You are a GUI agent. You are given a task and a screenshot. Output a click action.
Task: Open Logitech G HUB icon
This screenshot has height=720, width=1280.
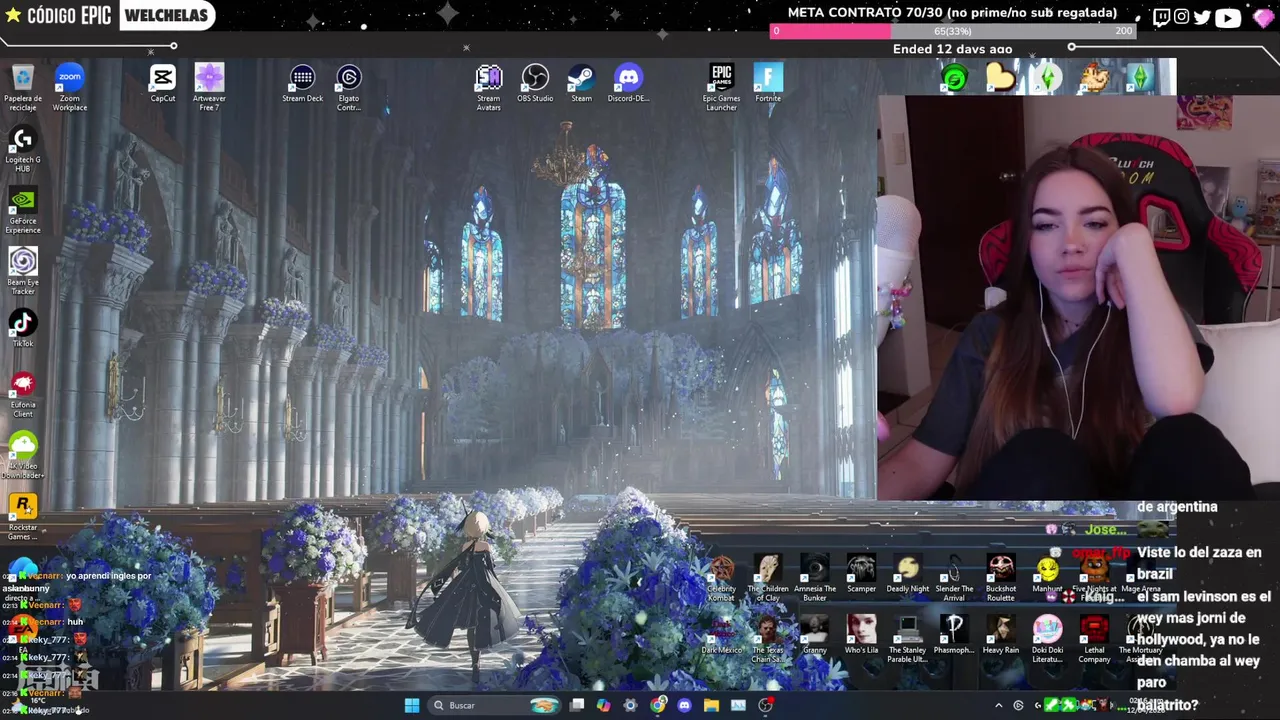point(22,149)
